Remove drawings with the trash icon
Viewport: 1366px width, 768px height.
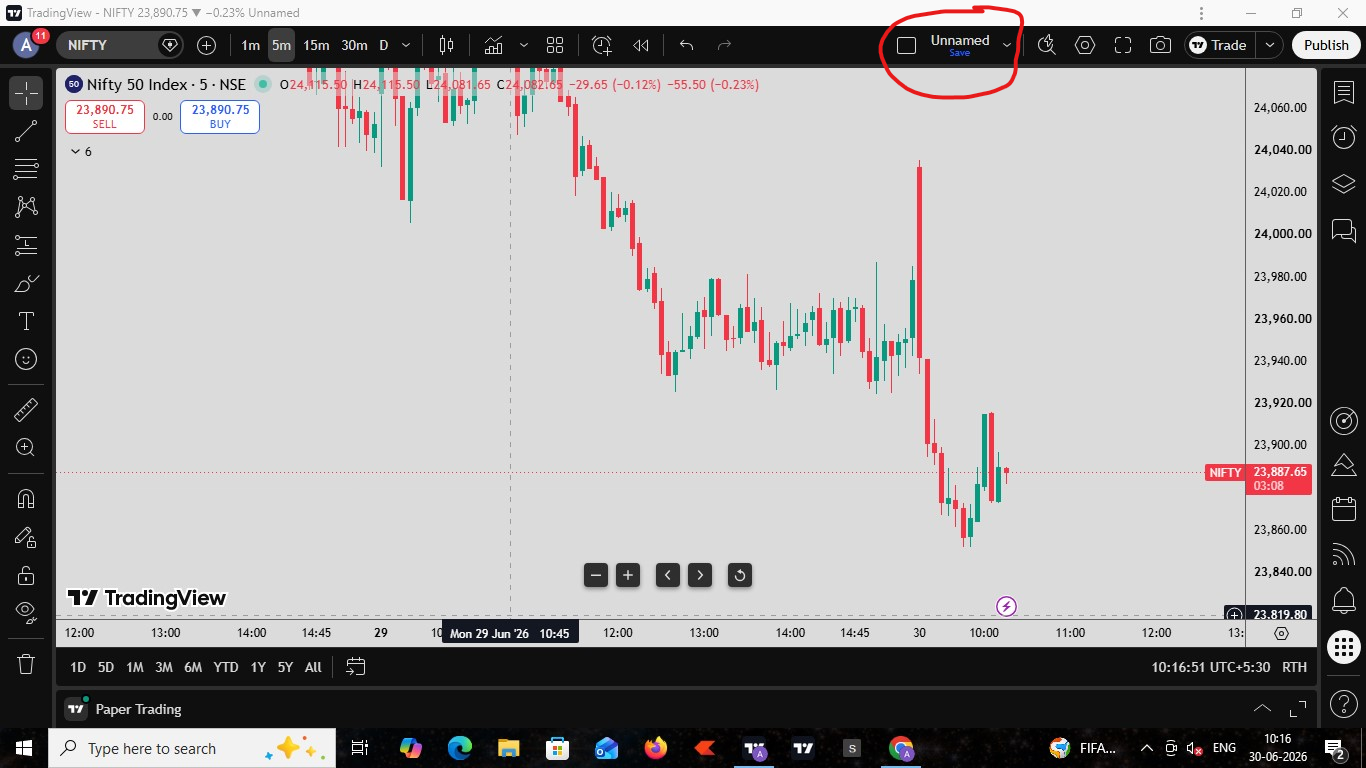(x=26, y=663)
